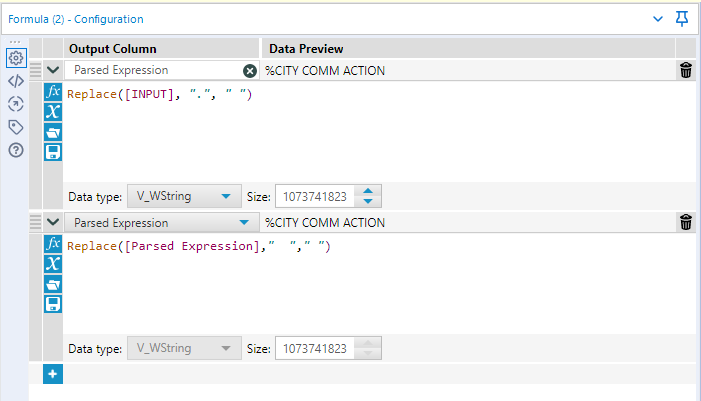Click the second expression's Size field

(x=315, y=348)
